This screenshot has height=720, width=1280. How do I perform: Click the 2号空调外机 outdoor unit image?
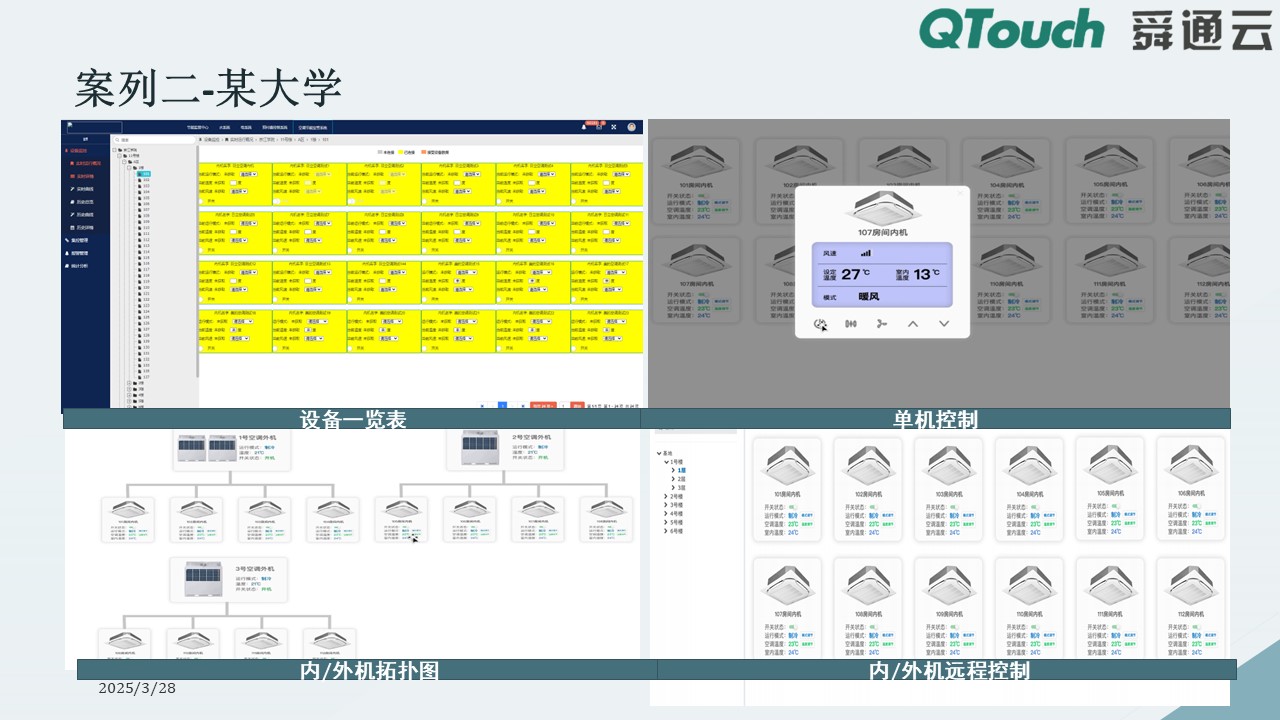tap(492, 449)
